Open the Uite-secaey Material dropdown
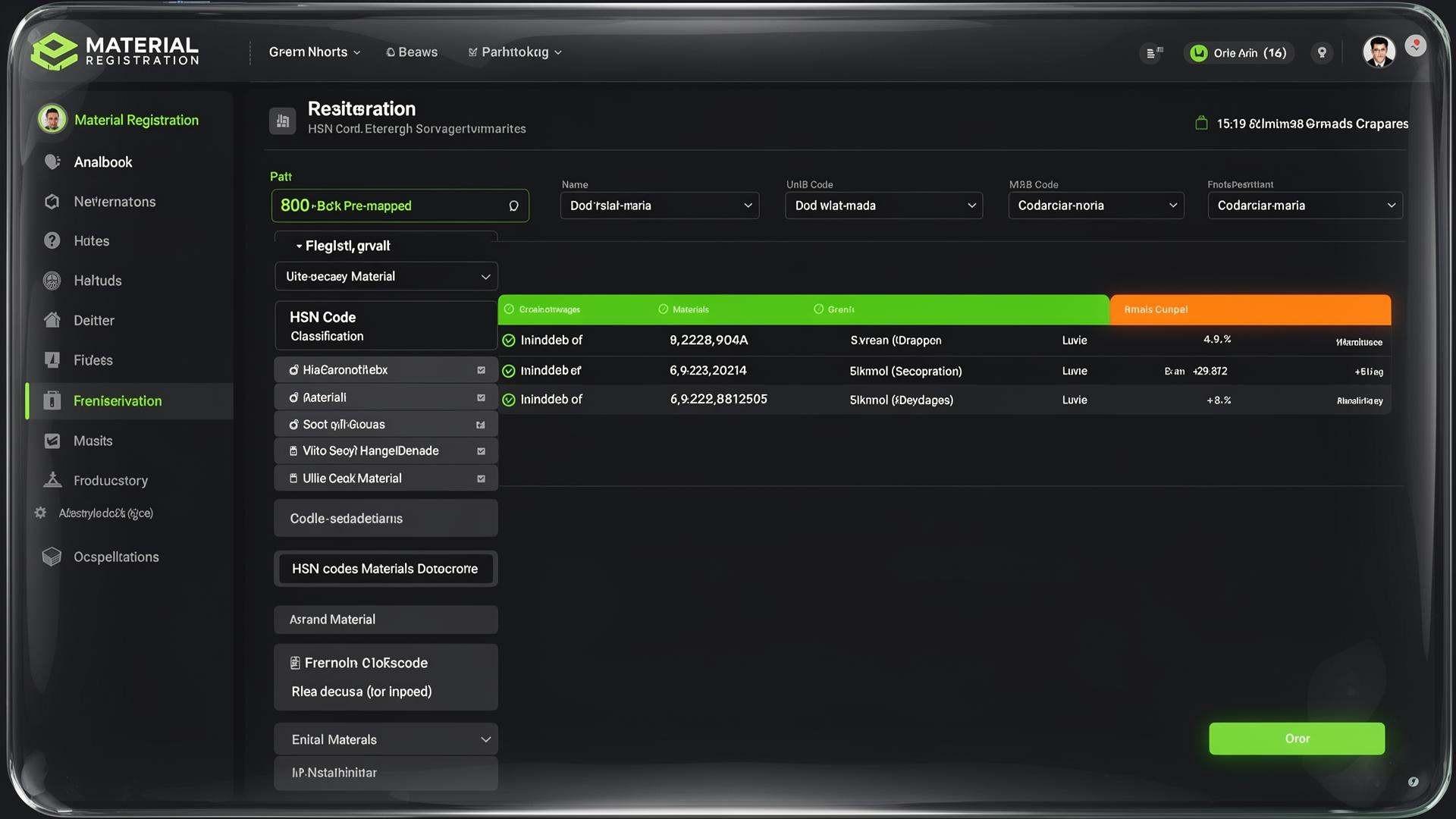This screenshot has height=819, width=1456. pos(386,277)
